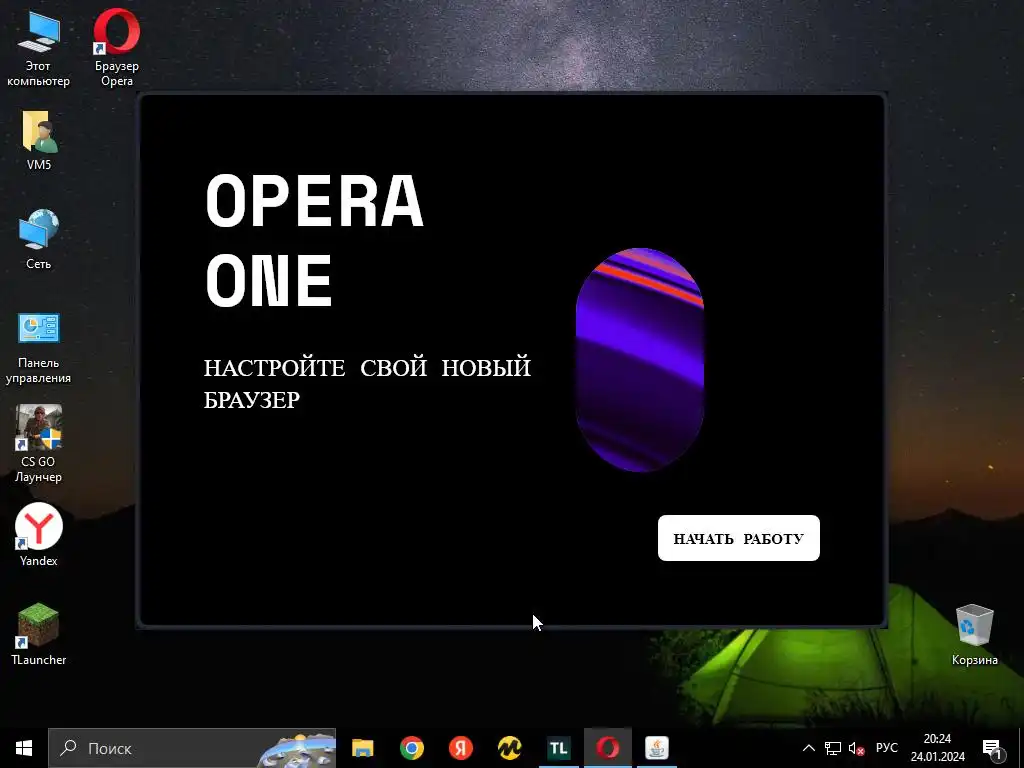Screen dimensions: 1024x768
Task: Open the Yandex Market taskbar icon
Action: coord(509,748)
